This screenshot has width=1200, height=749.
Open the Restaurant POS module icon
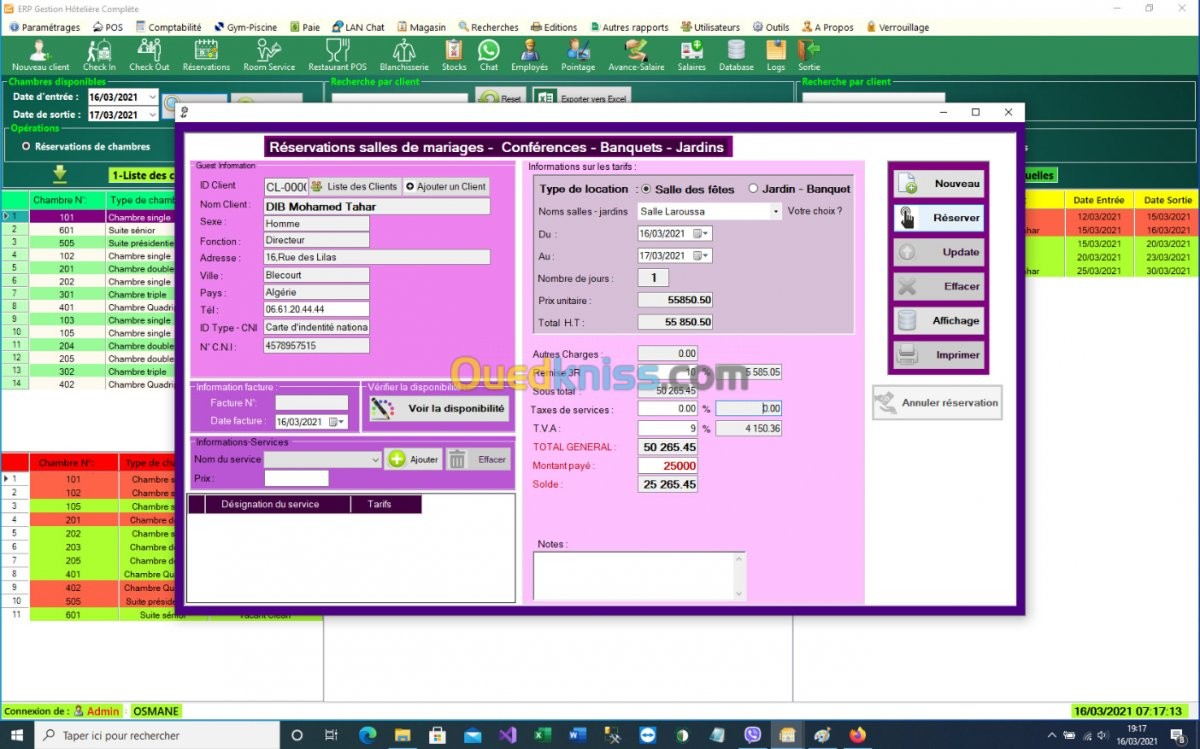[x=337, y=55]
